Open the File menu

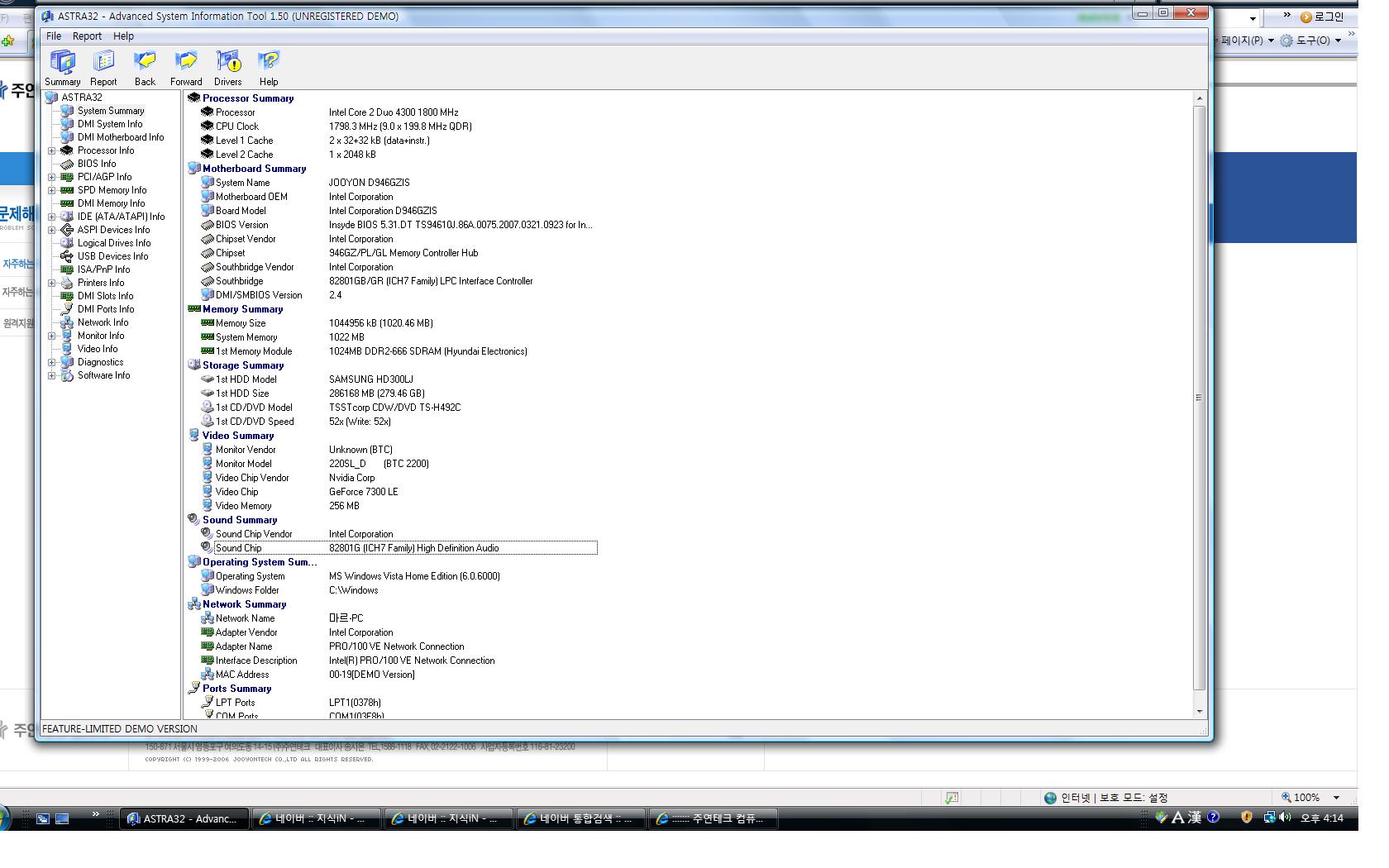point(54,36)
